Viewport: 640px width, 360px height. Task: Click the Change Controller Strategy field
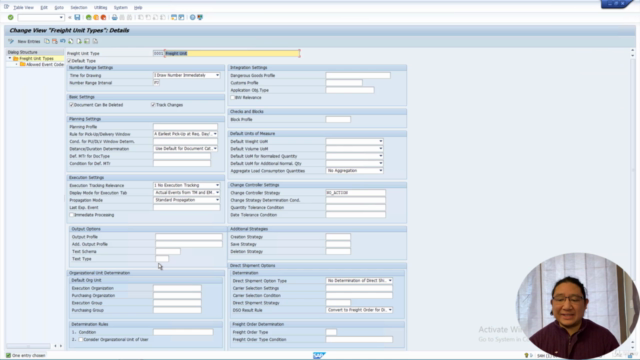[x=356, y=193]
